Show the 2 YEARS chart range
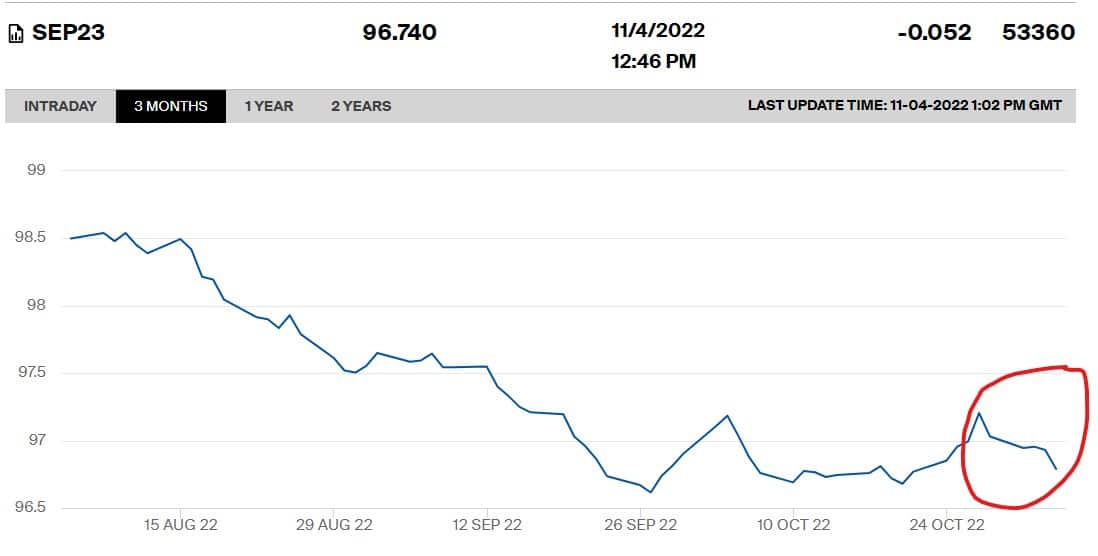 (x=361, y=106)
